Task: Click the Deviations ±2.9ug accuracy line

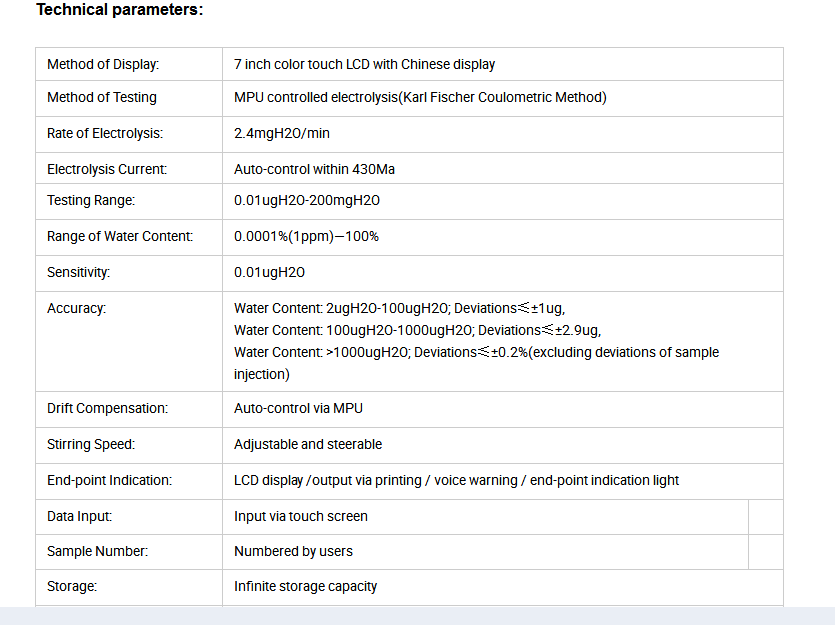Action: [x=418, y=331]
